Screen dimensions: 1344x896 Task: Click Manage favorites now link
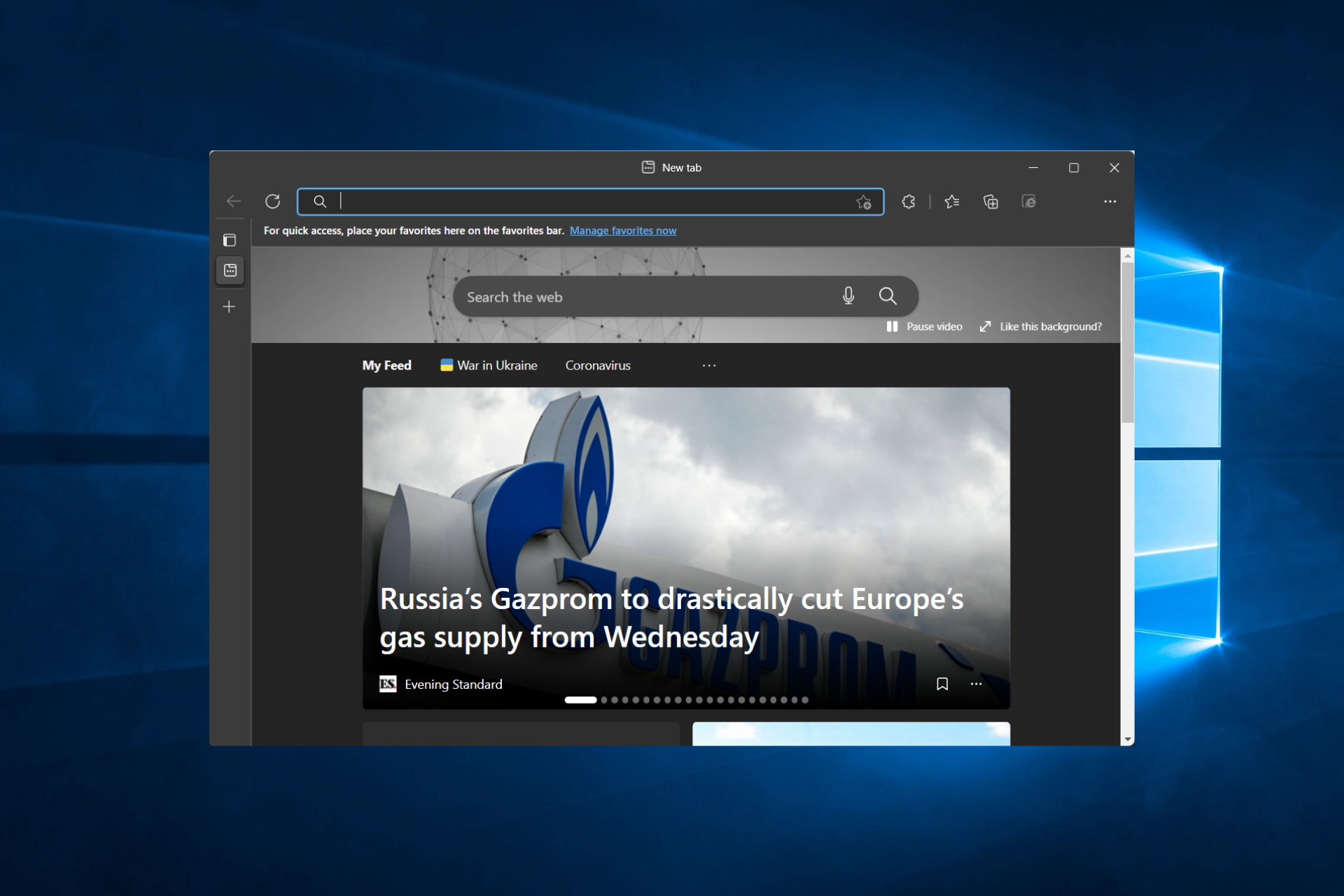click(623, 230)
